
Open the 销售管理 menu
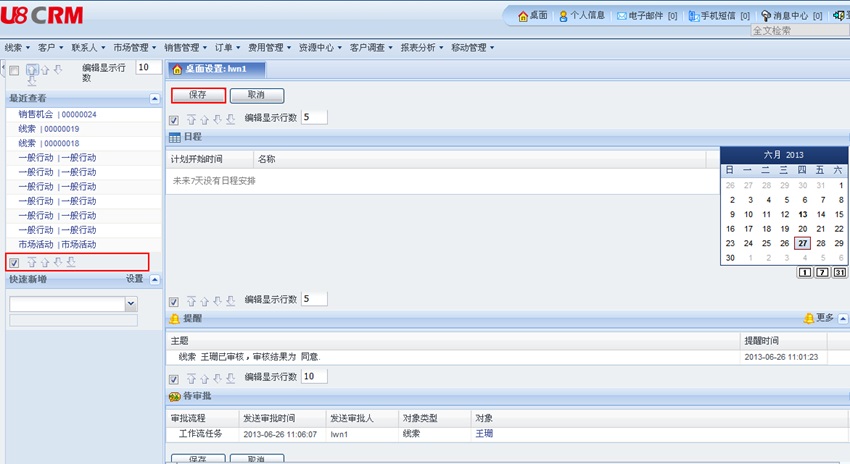point(186,48)
